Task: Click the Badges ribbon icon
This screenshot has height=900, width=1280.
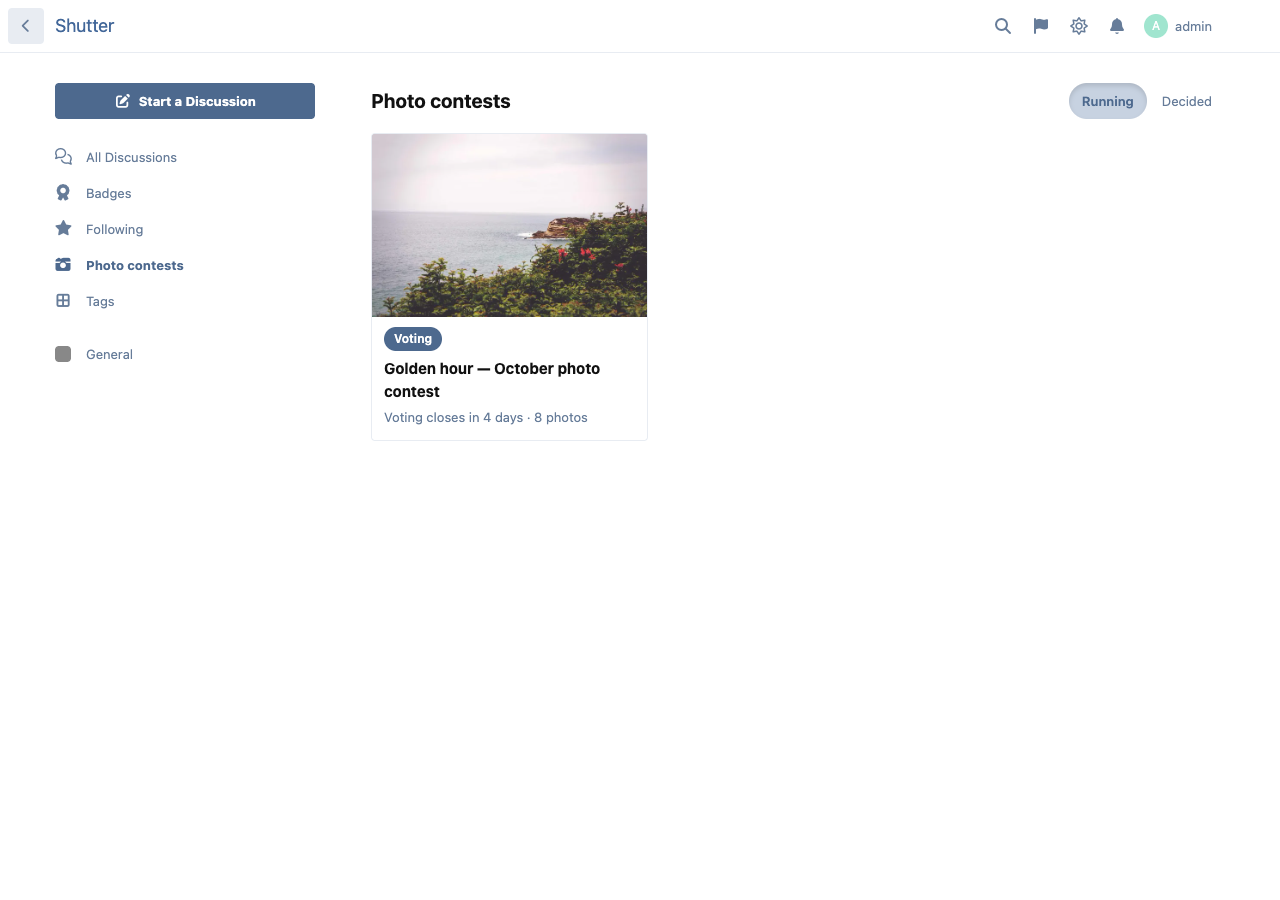Action: [x=63, y=193]
